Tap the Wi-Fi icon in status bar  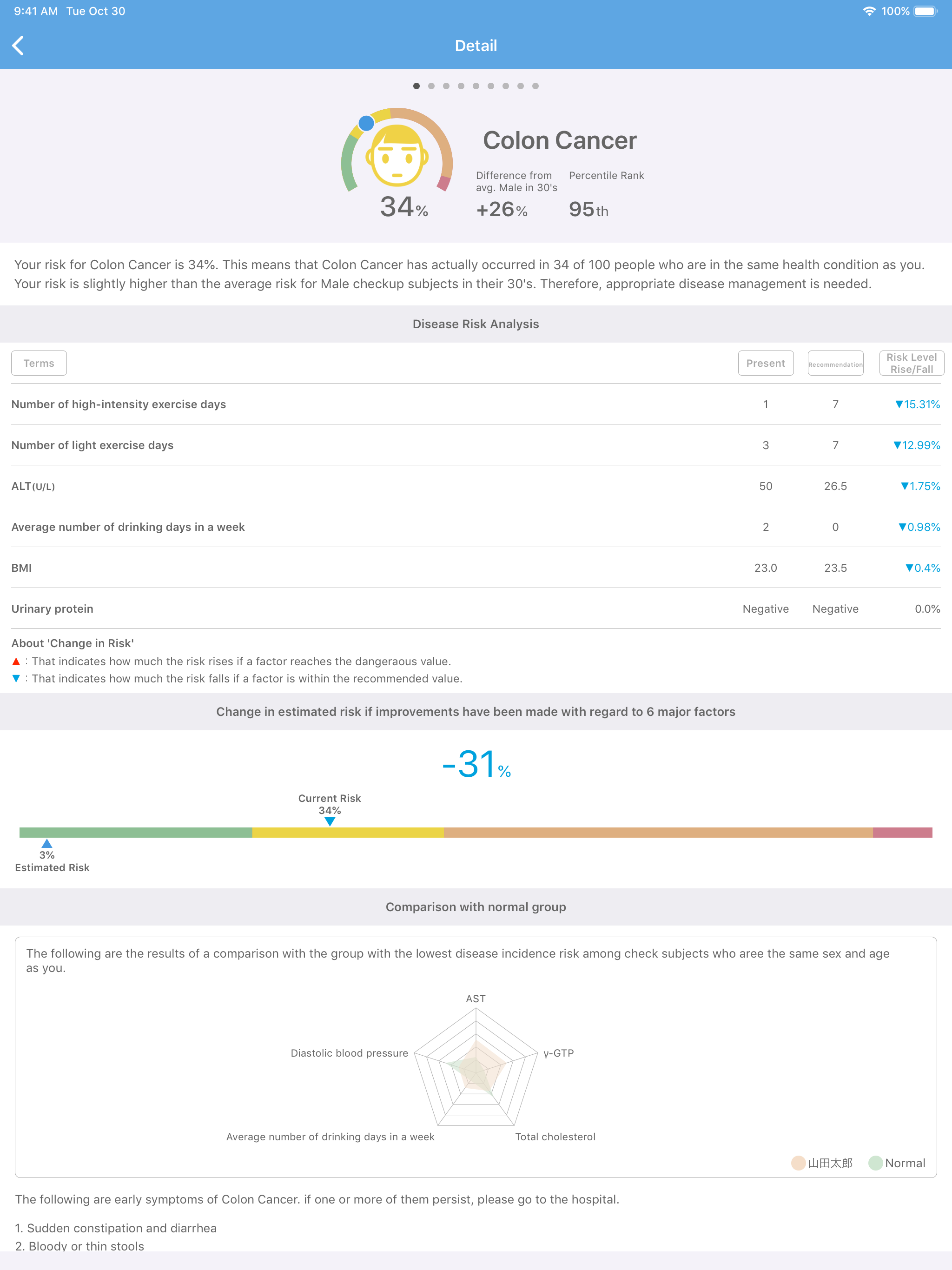point(869,12)
